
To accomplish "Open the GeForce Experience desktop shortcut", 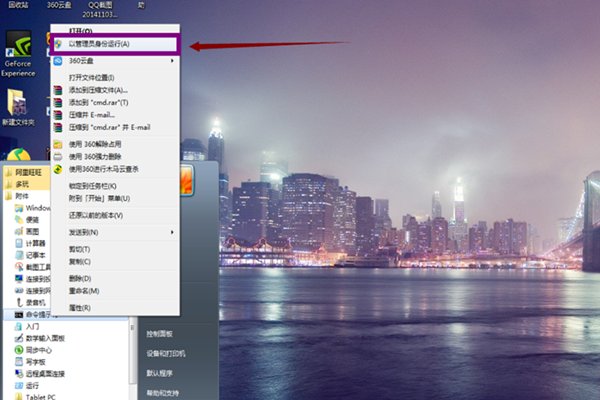I will click(18, 54).
